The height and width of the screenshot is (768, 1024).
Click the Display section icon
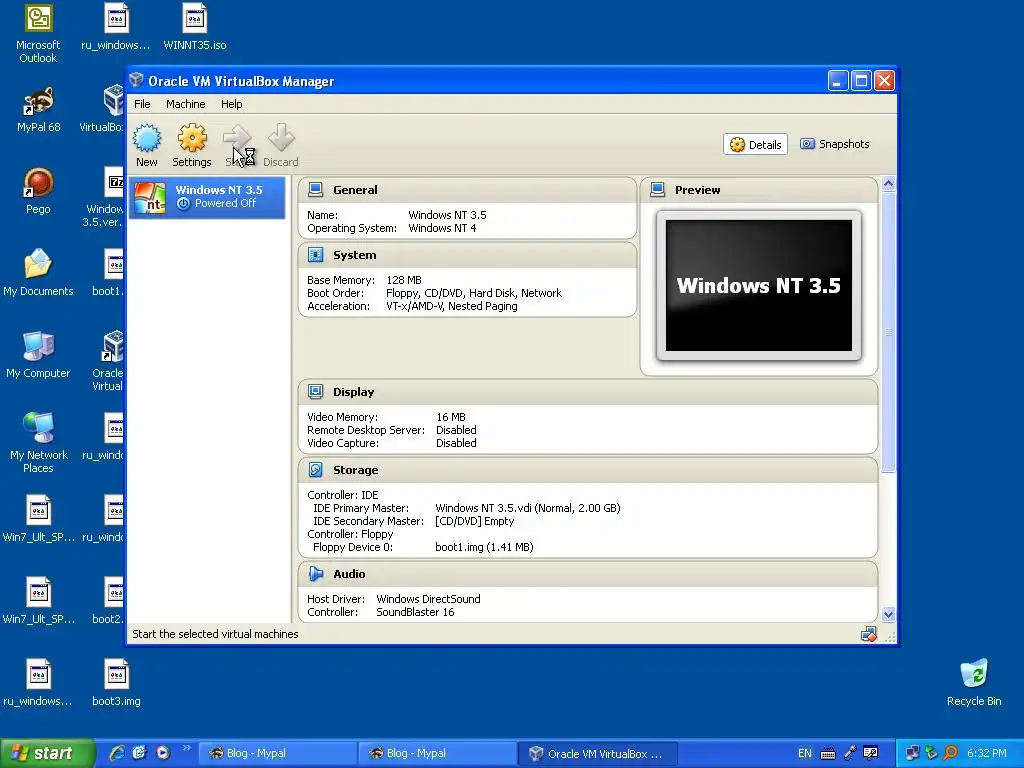[315, 392]
